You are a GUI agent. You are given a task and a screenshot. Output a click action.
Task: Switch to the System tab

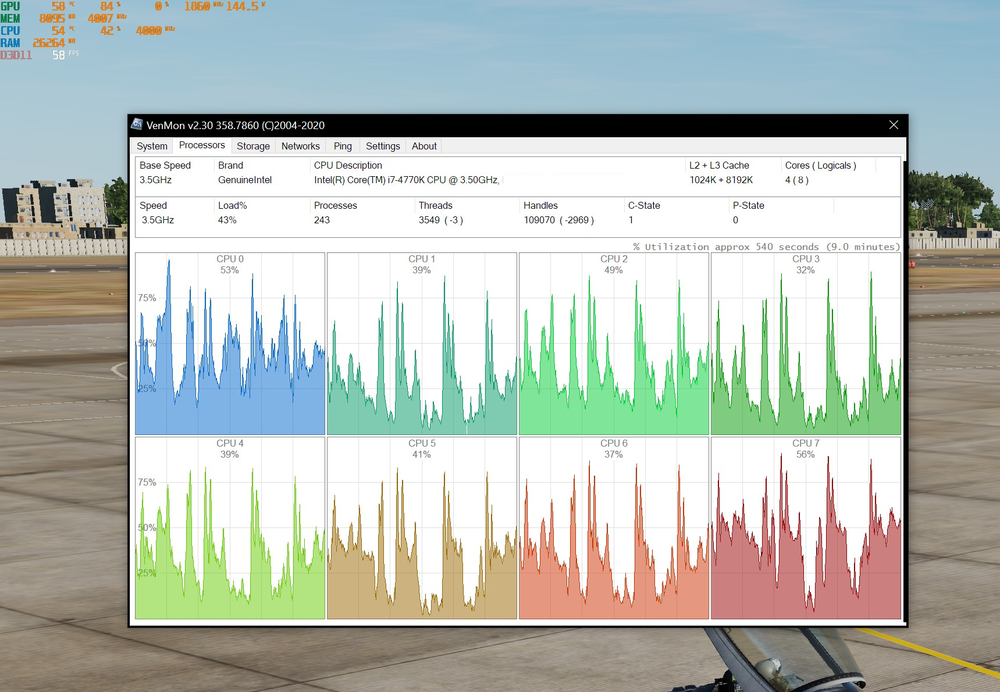pos(152,146)
